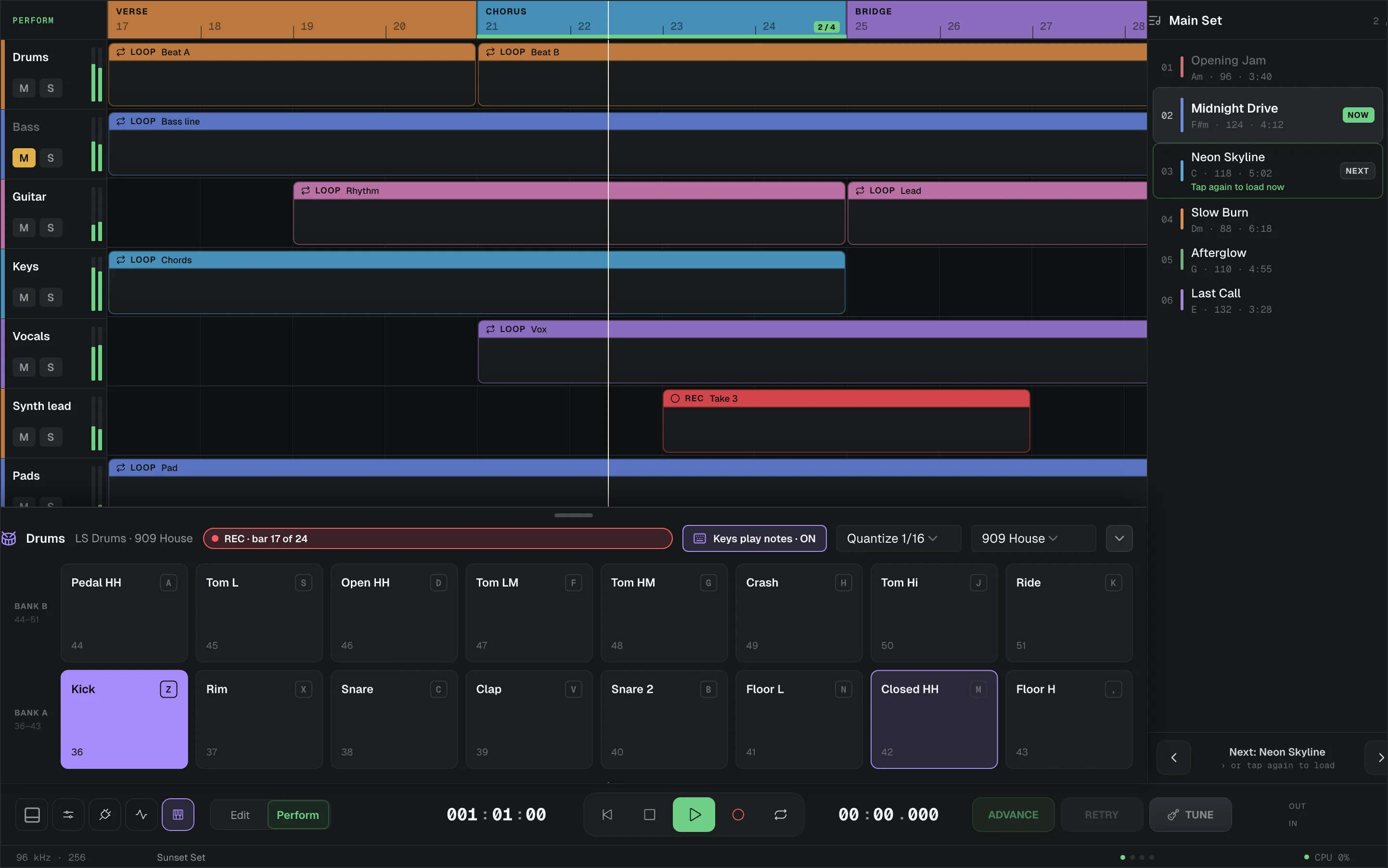Mute the Vocals track
This screenshot has width=1388, height=868.
(24, 368)
